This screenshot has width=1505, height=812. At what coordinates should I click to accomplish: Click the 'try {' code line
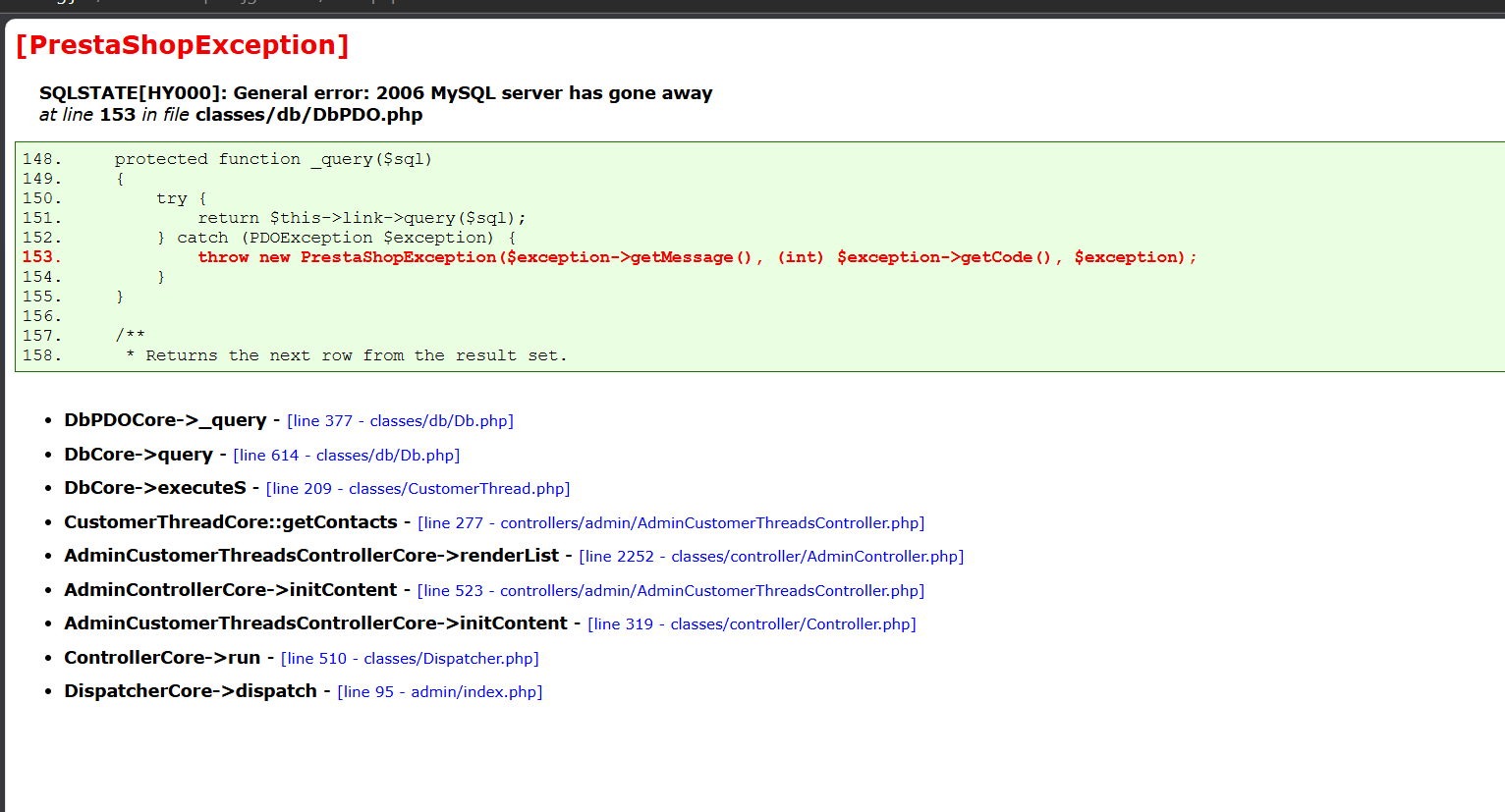click(x=182, y=198)
